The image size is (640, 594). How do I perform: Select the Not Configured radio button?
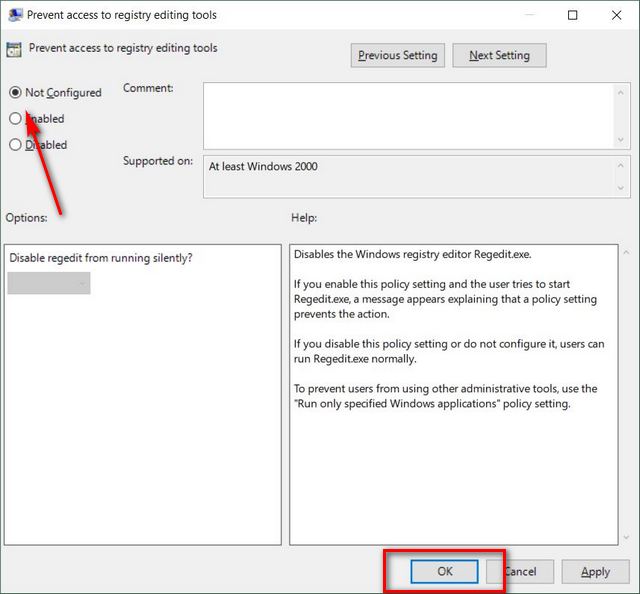pos(15,93)
